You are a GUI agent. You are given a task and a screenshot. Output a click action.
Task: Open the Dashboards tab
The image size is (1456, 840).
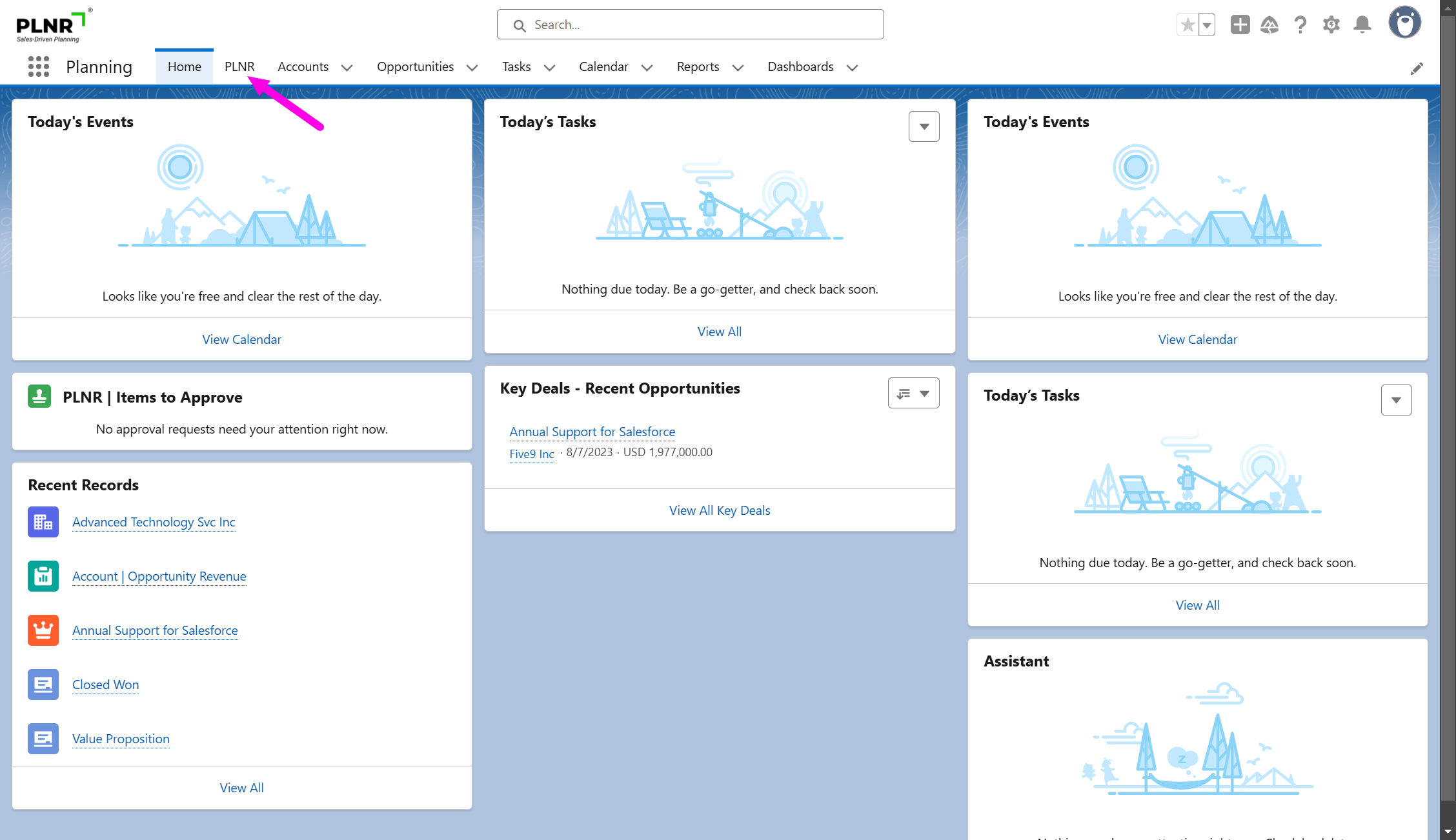(800, 66)
